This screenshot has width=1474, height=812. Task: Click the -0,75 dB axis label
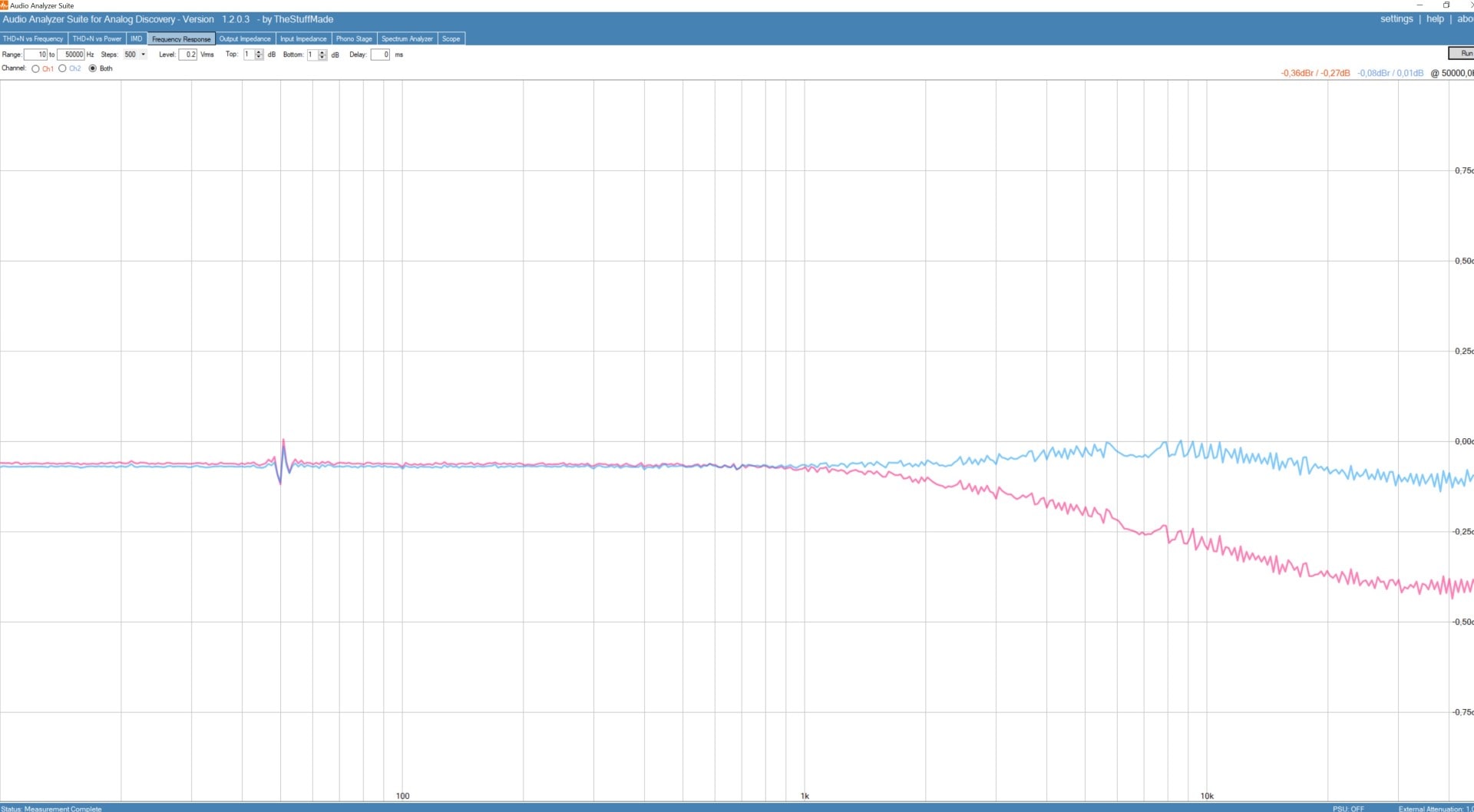coord(1462,712)
